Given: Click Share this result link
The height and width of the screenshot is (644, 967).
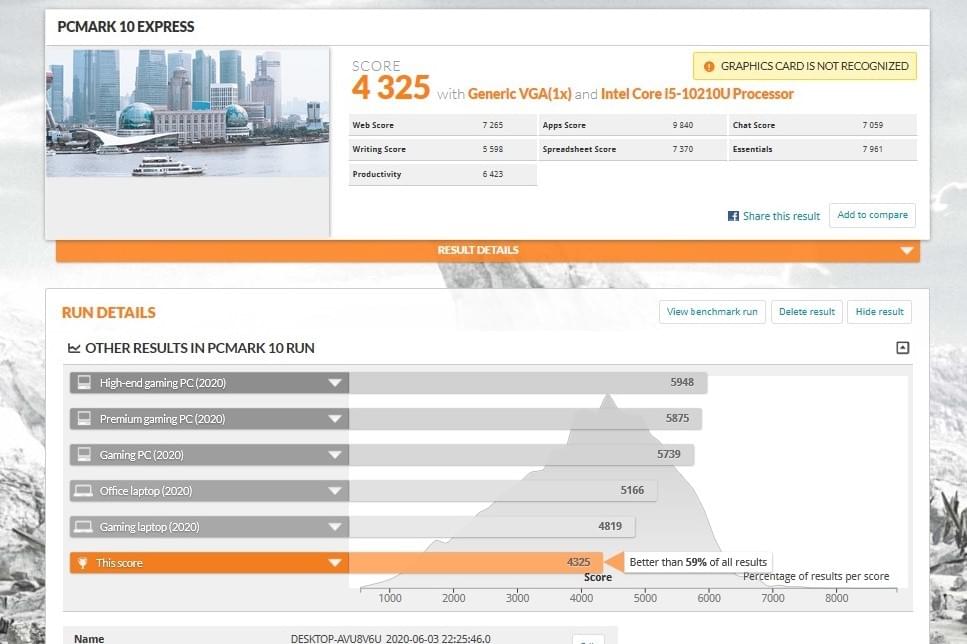Looking at the screenshot, I should (781, 216).
